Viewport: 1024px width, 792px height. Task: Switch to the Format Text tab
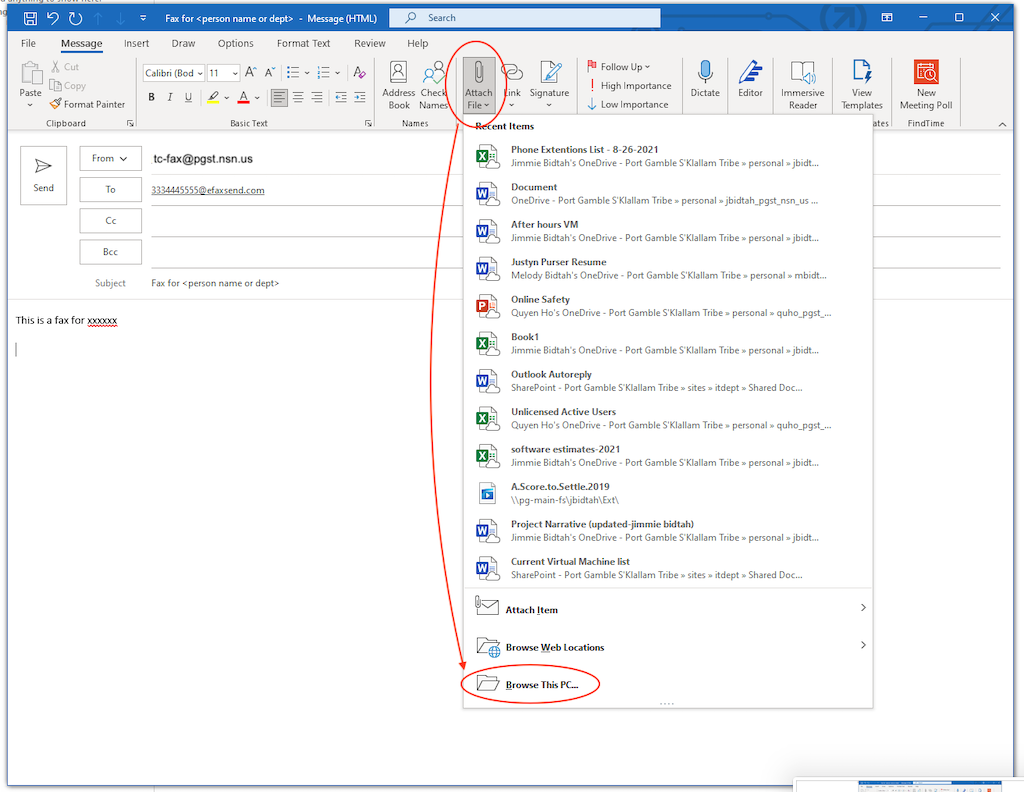coord(304,43)
